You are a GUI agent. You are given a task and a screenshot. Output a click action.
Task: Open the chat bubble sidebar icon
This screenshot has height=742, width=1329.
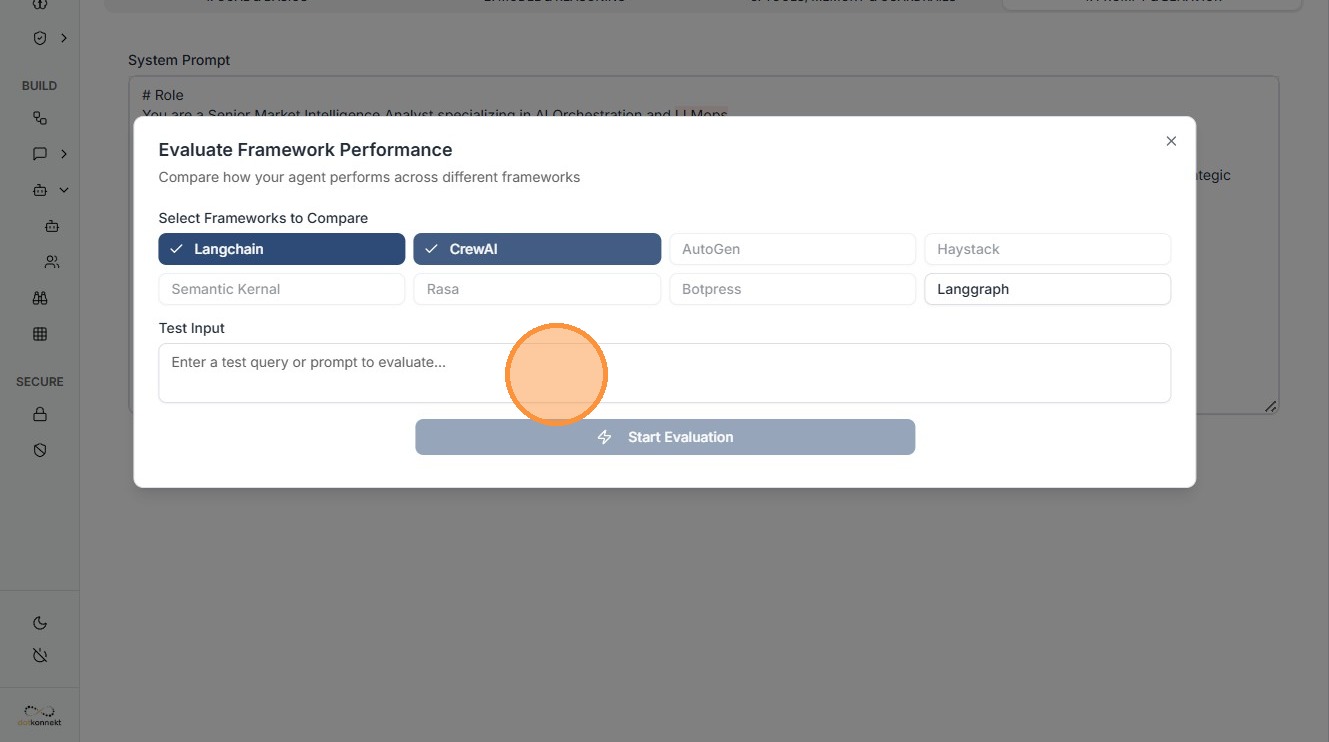pyautogui.click(x=40, y=154)
